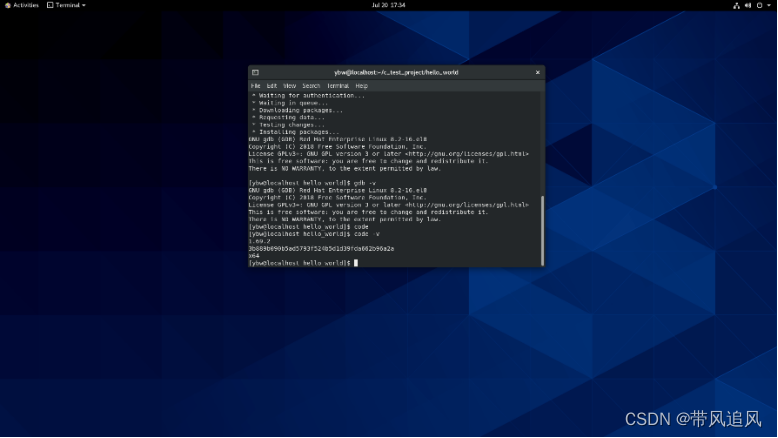The image size is (778, 438).
Task: Open the Activities overview
Action: point(22,5)
